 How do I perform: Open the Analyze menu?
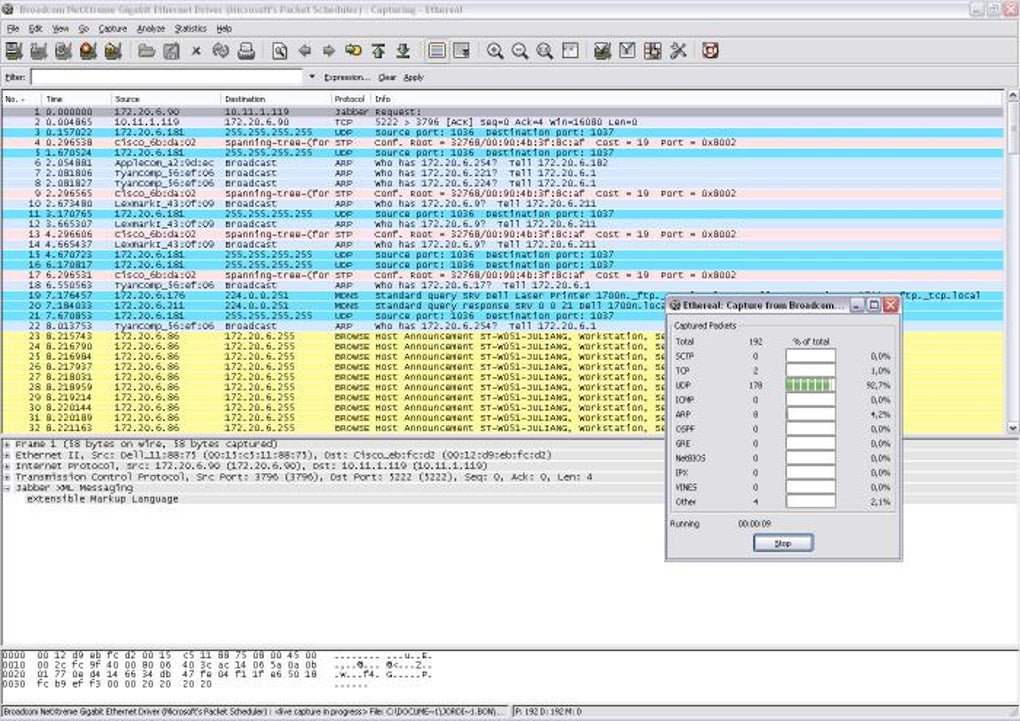pyautogui.click(x=151, y=29)
